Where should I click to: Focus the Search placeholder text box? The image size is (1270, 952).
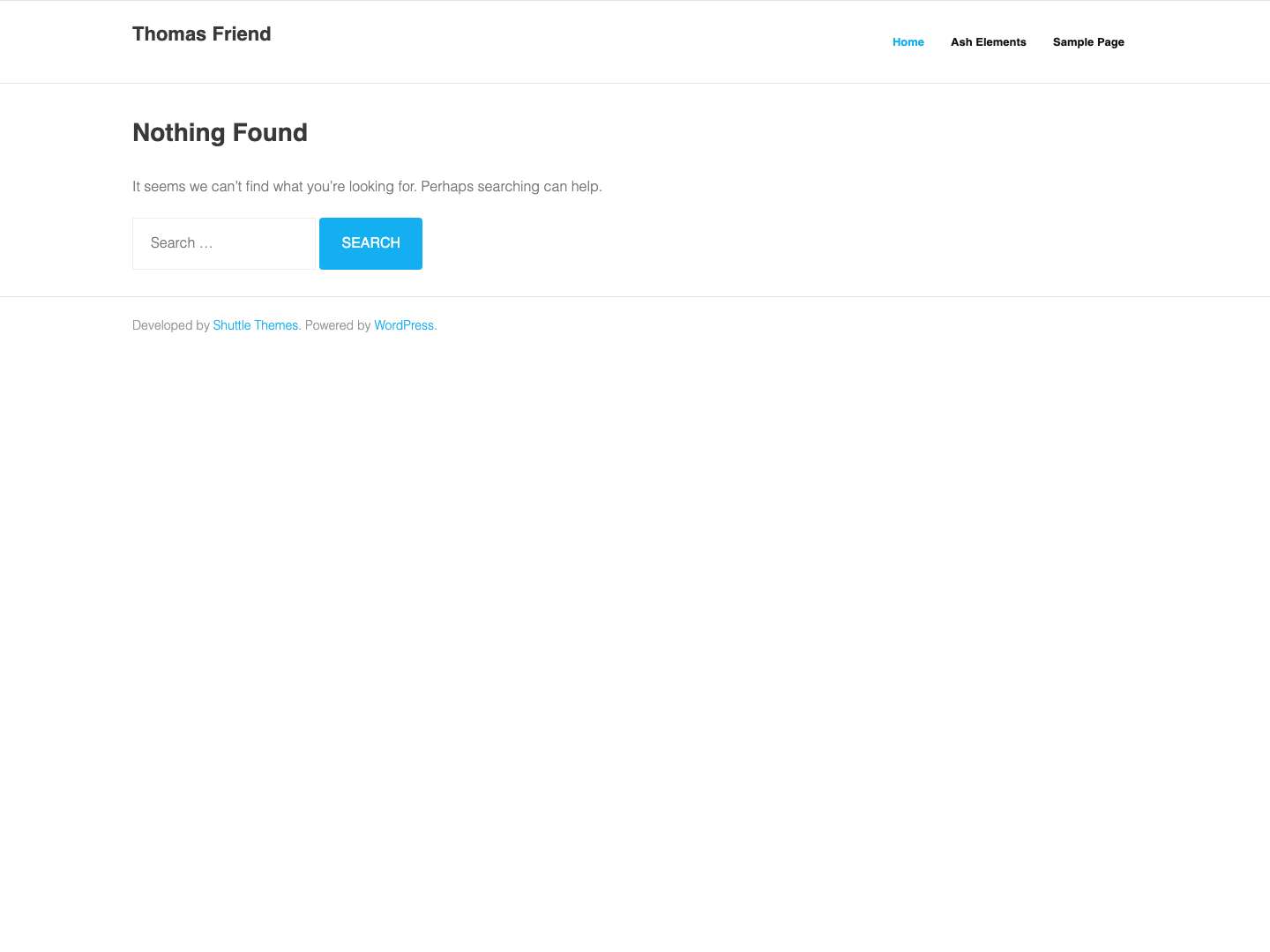coord(223,243)
